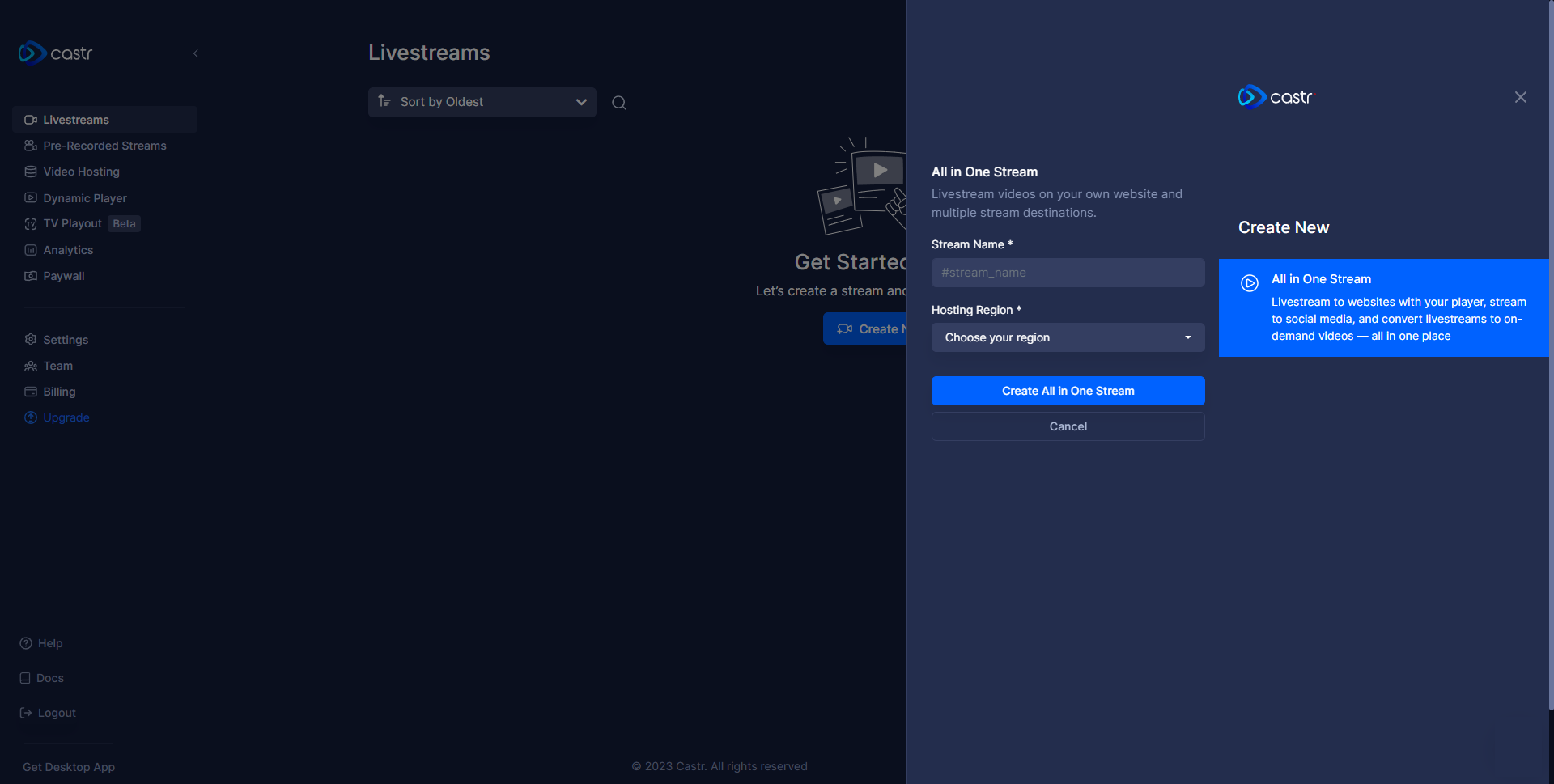Click the Logout arrow icon
Image resolution: width=1554 pixels, height=784 pixels.
pos(26,713)
